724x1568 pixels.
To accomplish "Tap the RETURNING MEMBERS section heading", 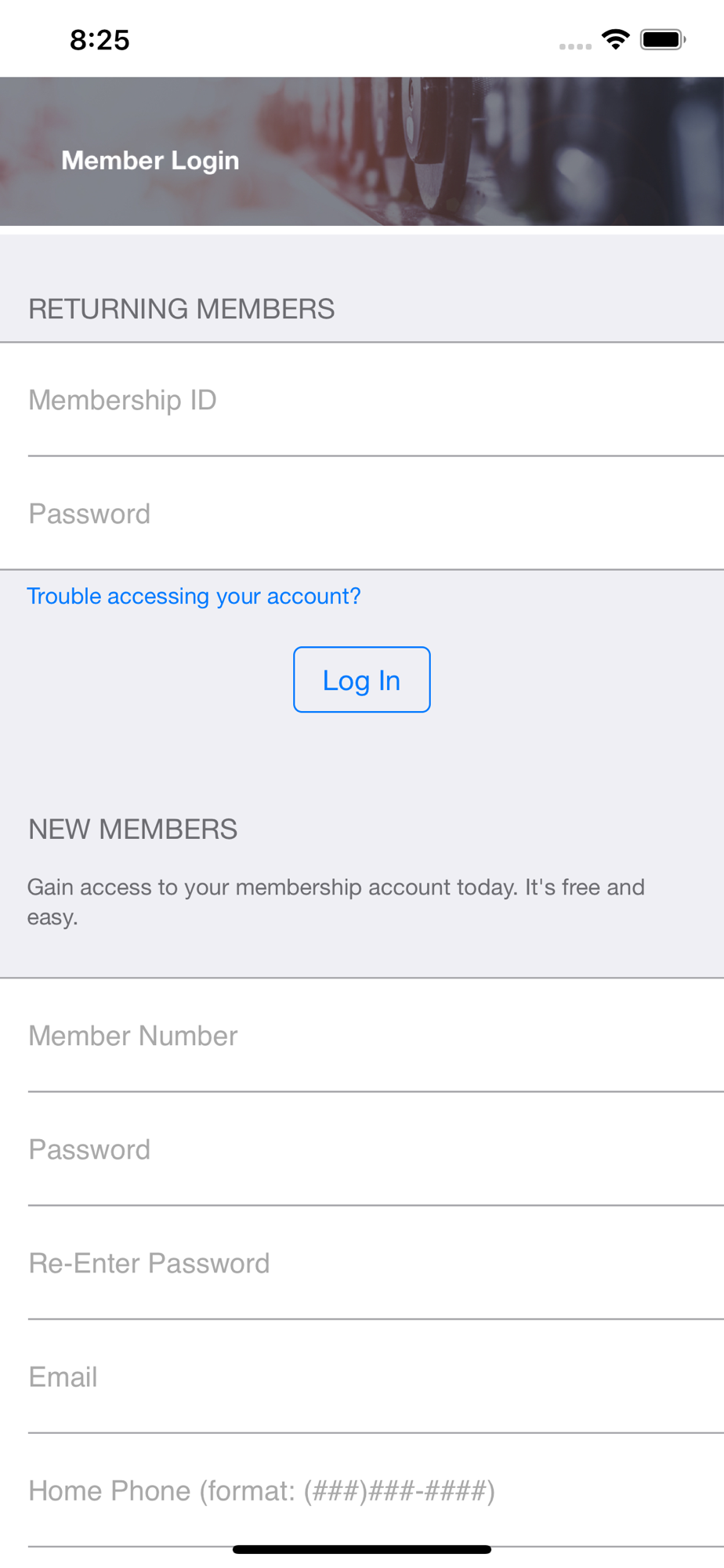I will pos(182,309).
